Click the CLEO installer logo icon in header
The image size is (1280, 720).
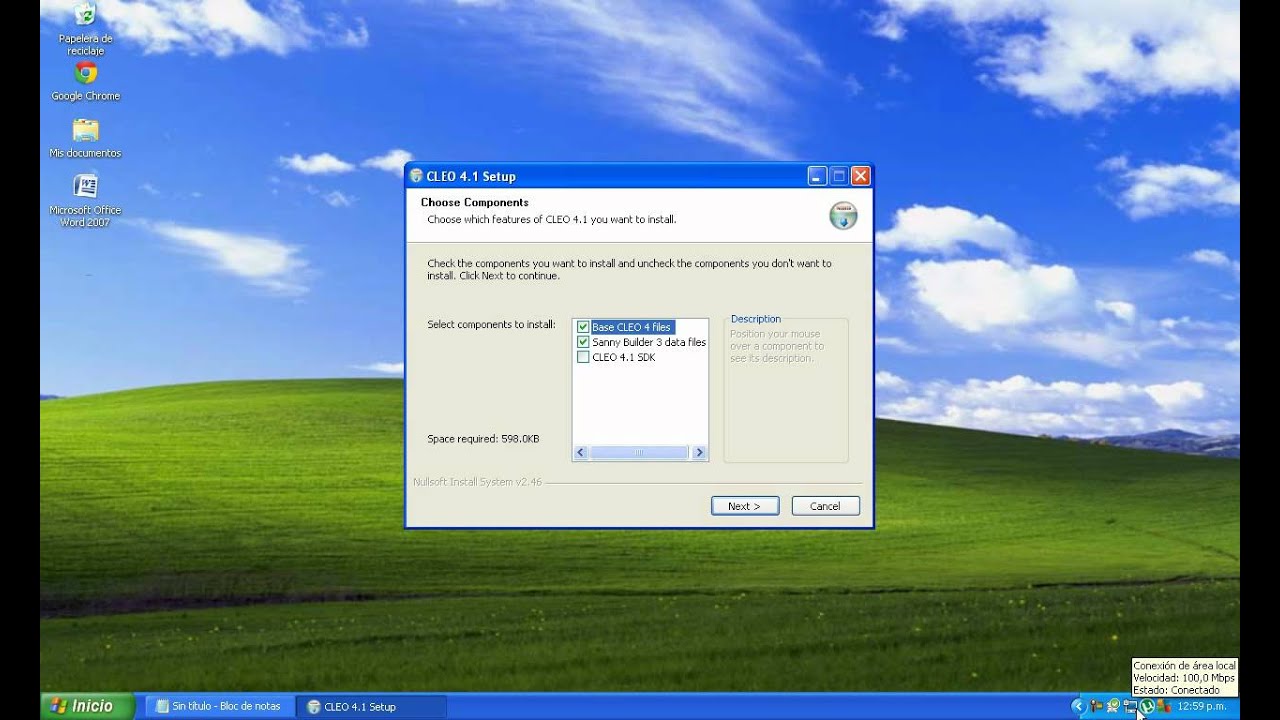pyautogui.click(x=843, y=215)
